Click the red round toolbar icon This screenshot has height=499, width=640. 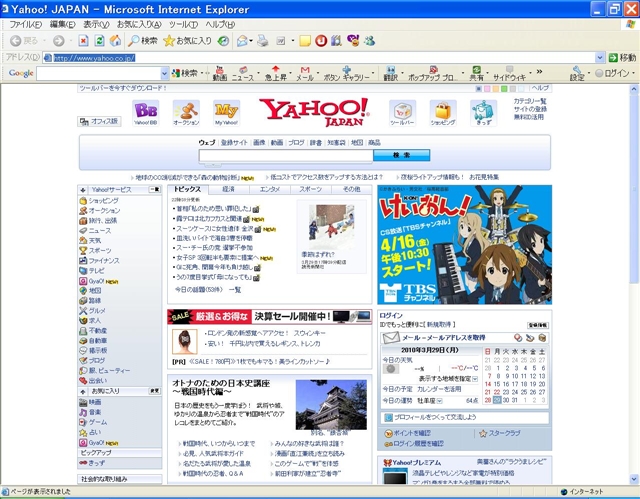coord(321,40)
